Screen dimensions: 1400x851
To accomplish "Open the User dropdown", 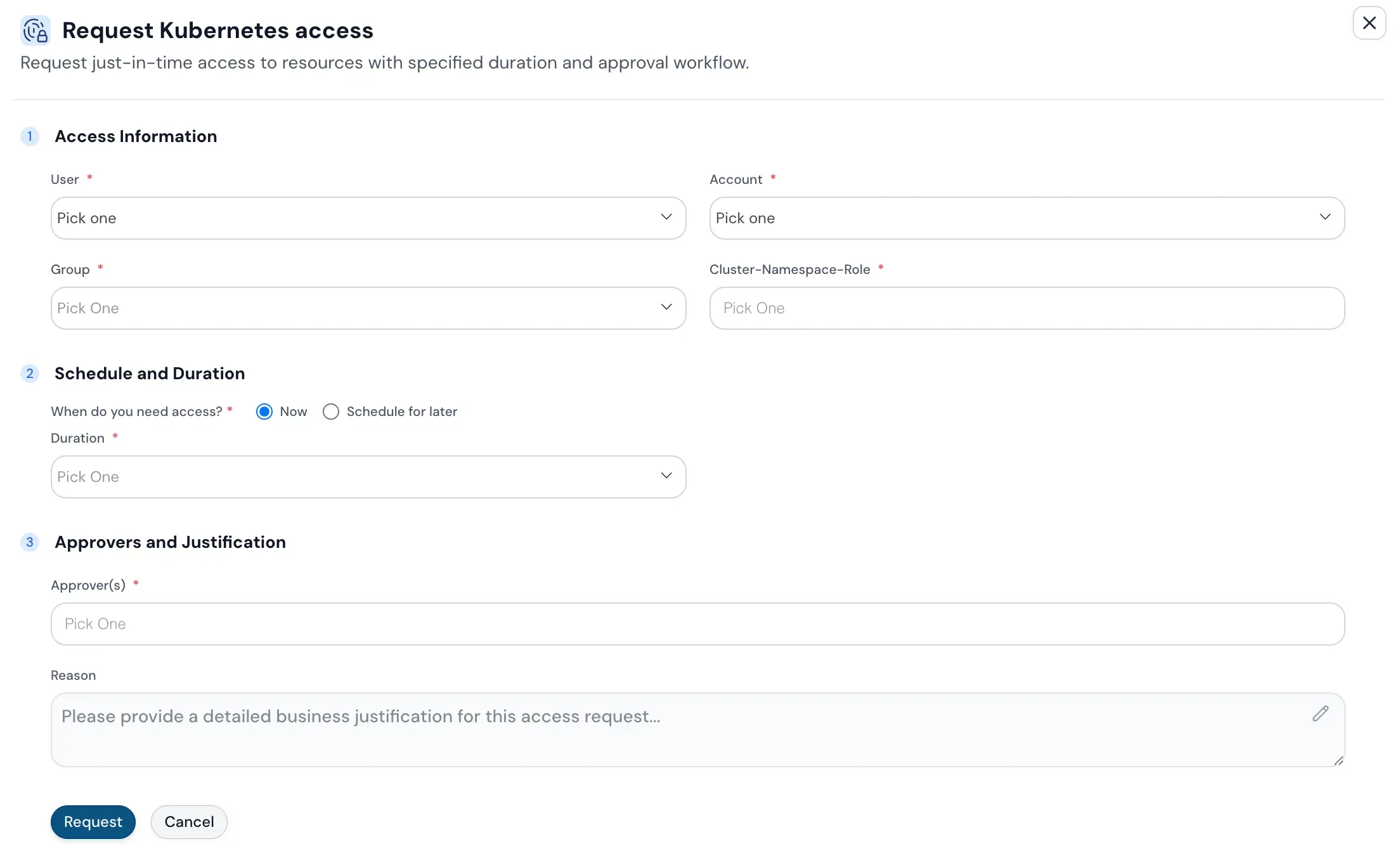I will click(x=368, y=218).
